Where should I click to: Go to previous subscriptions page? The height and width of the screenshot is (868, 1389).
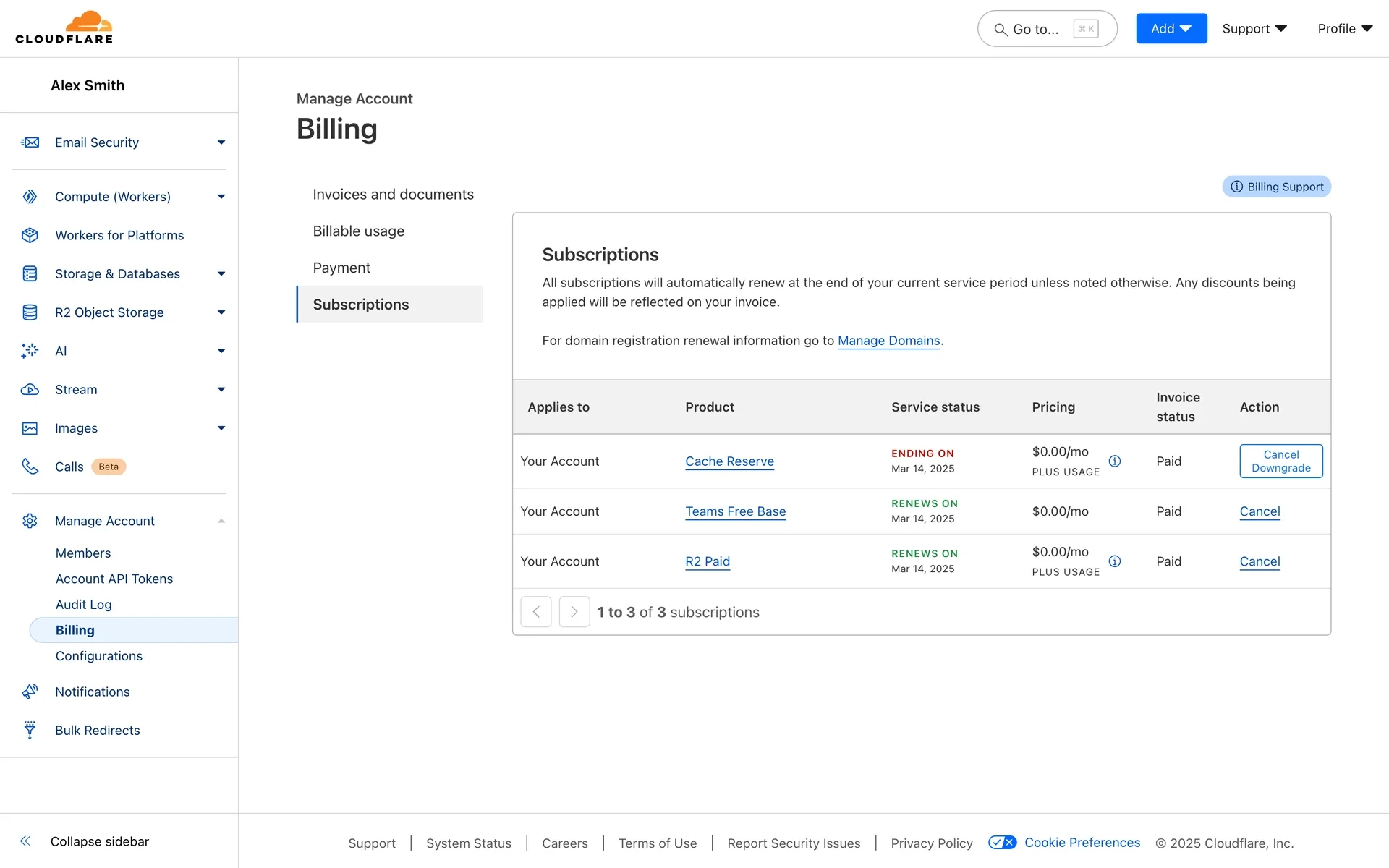(x=536, y=612)
